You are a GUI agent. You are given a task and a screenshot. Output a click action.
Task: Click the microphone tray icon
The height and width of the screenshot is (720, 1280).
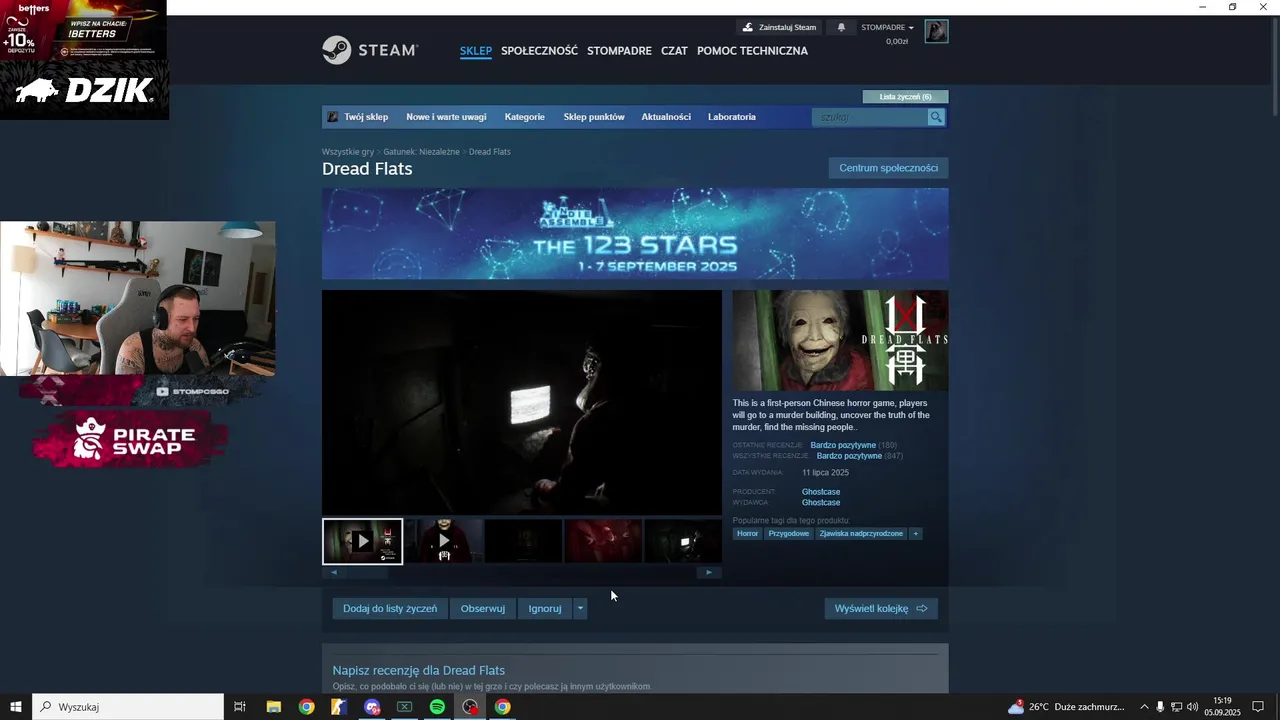pos(1160,707)
